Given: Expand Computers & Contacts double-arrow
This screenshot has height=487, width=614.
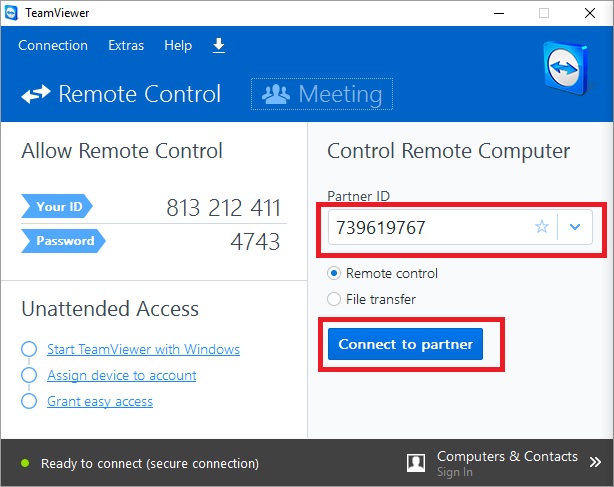Looking at the screenshot, I should tap(596, 457).
